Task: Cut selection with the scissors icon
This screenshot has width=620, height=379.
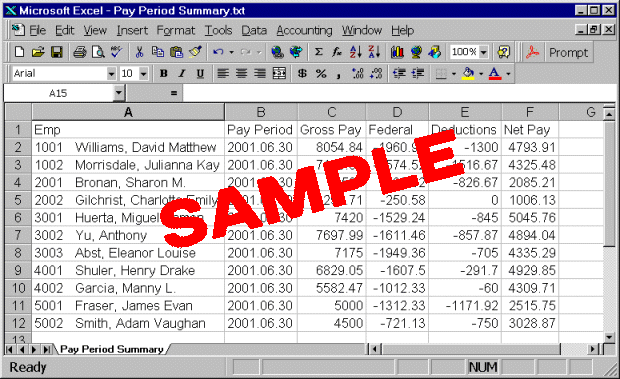Action: click(x=139, y=52)
